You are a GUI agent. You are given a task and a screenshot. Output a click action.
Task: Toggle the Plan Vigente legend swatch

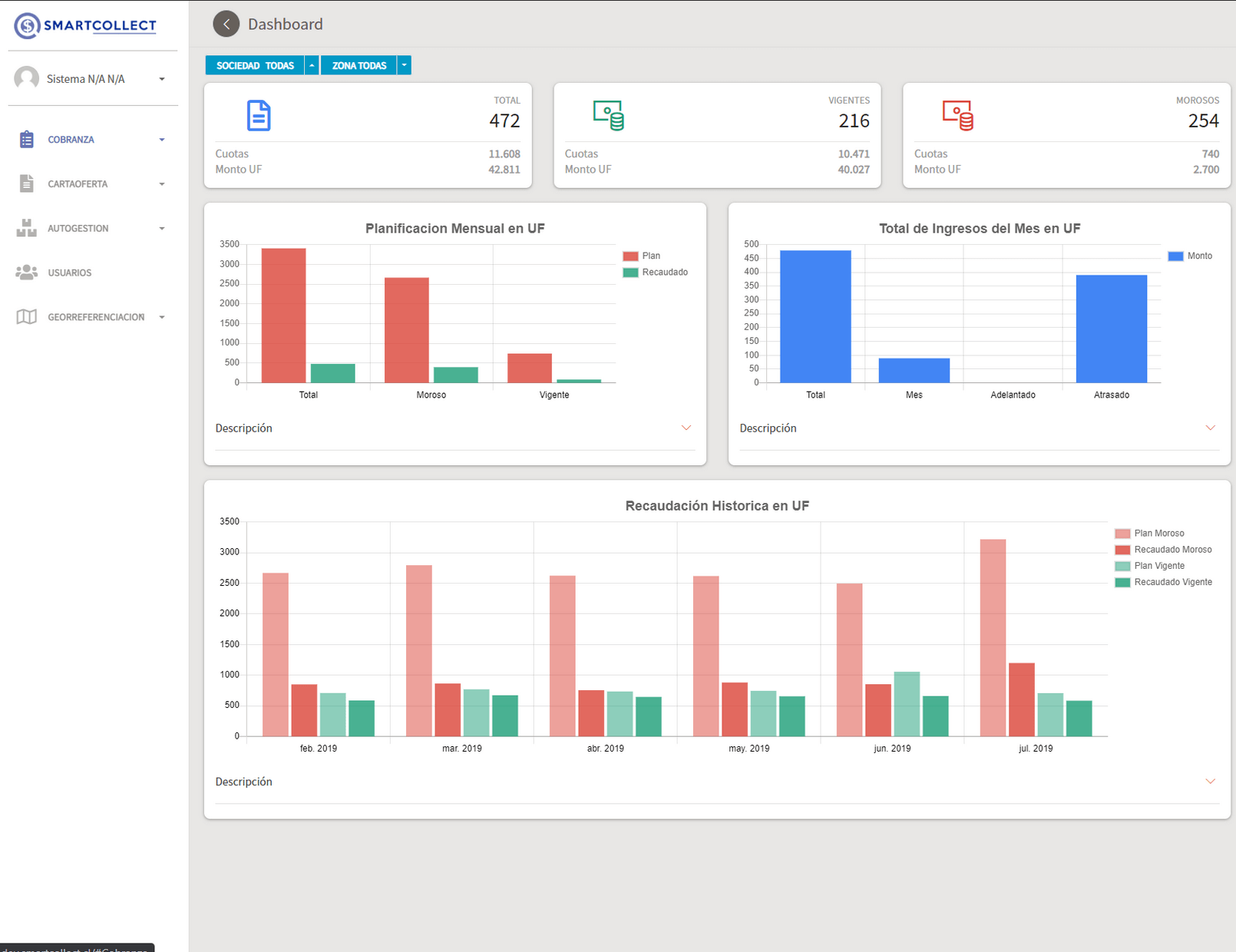click(x=1122, y=566)
